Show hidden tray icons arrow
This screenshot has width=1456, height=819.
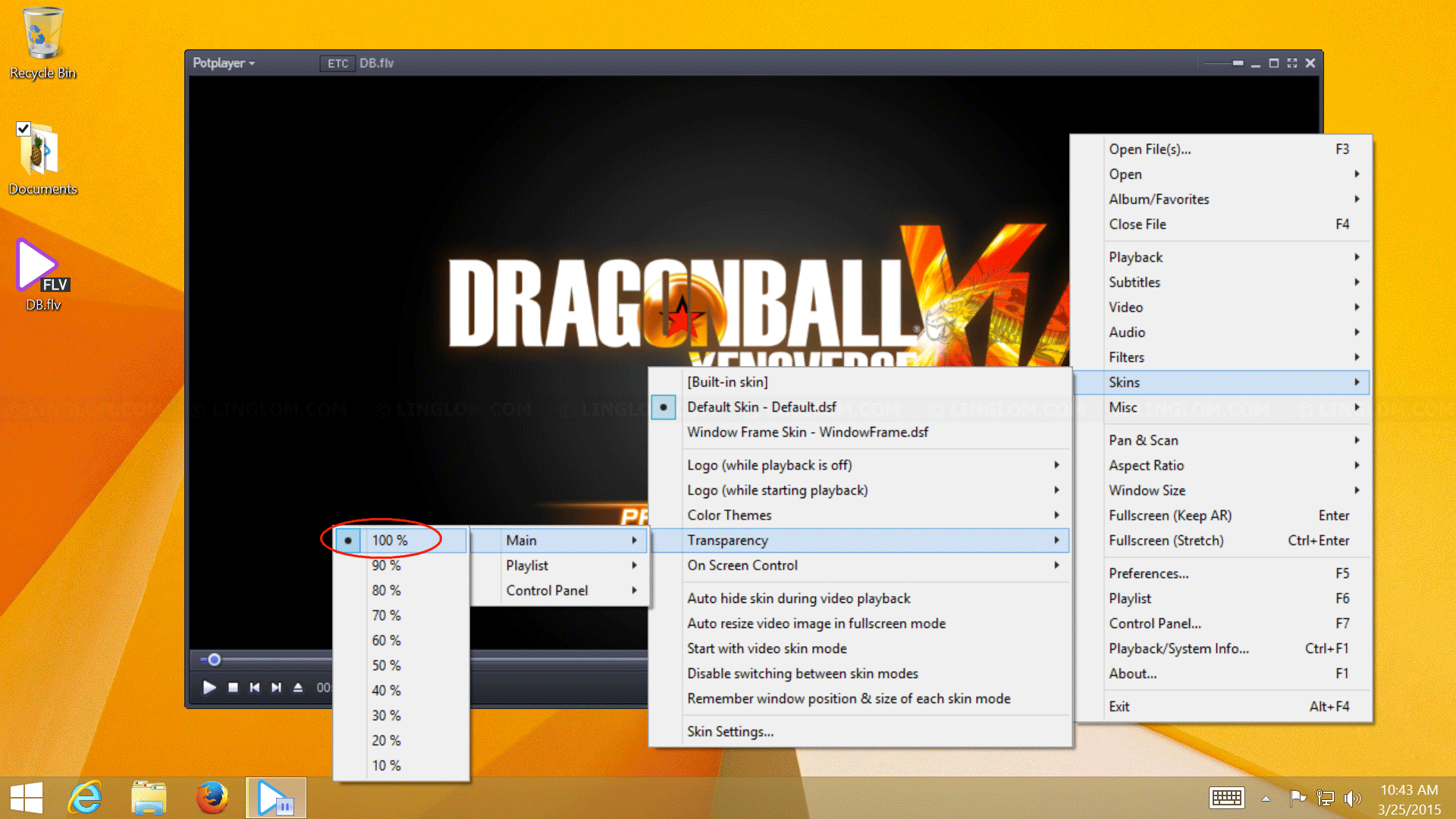[x=1266, y=799]
